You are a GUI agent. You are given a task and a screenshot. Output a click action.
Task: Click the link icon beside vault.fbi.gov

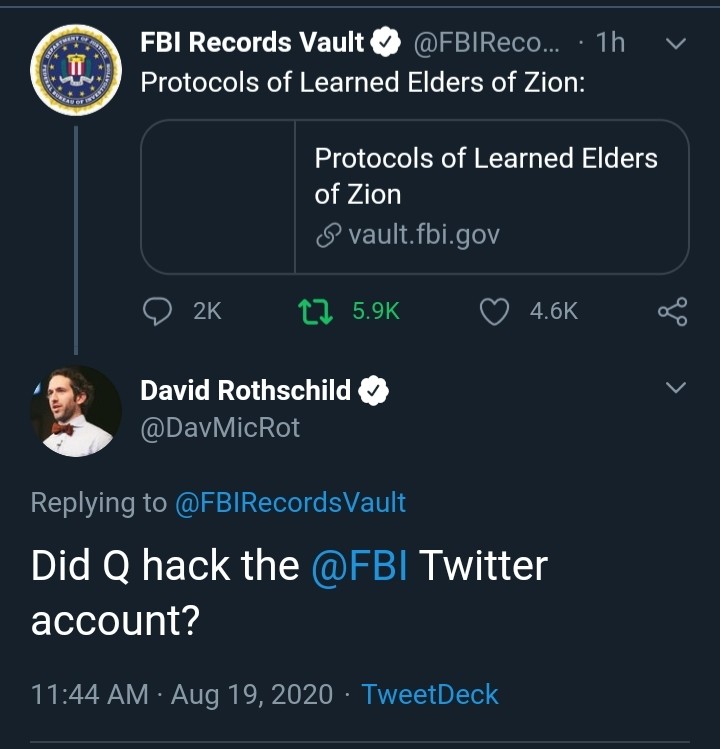tap(328, 235)
